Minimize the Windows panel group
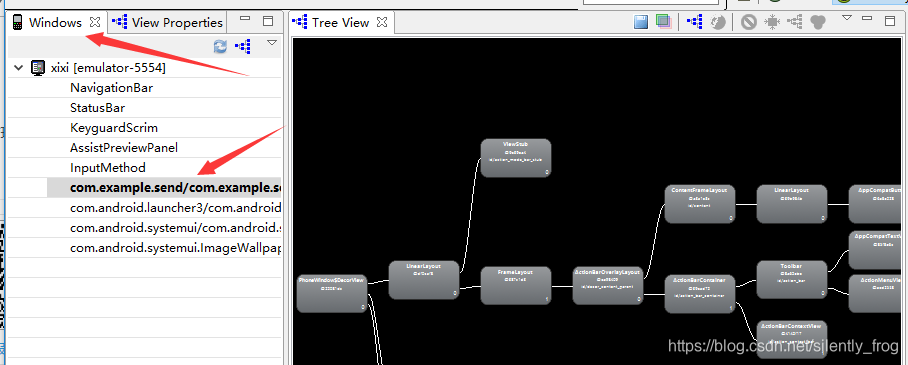Screen dimensions: 908x365 click(245, 19)
